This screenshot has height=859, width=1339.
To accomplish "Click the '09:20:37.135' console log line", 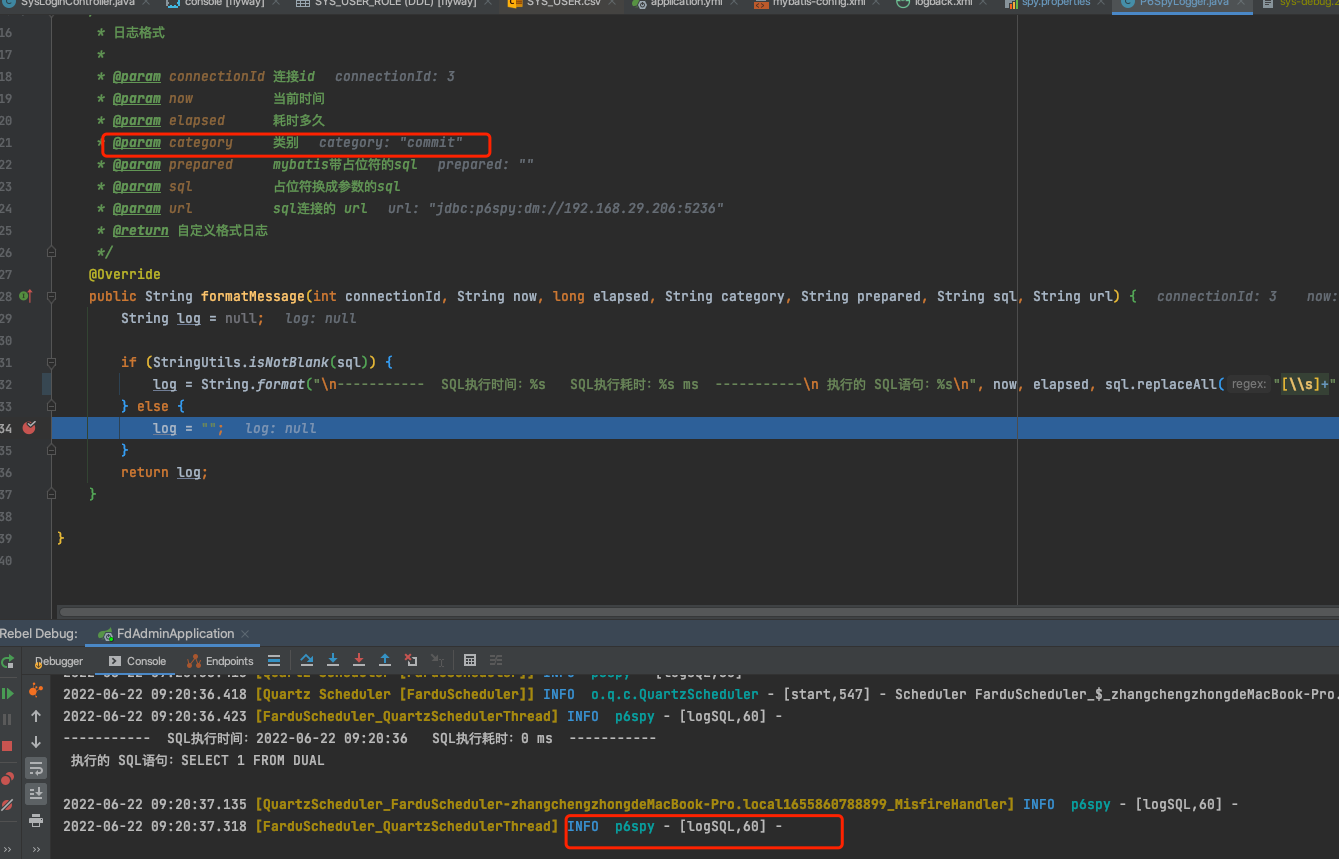I will [x=651, y=804].
